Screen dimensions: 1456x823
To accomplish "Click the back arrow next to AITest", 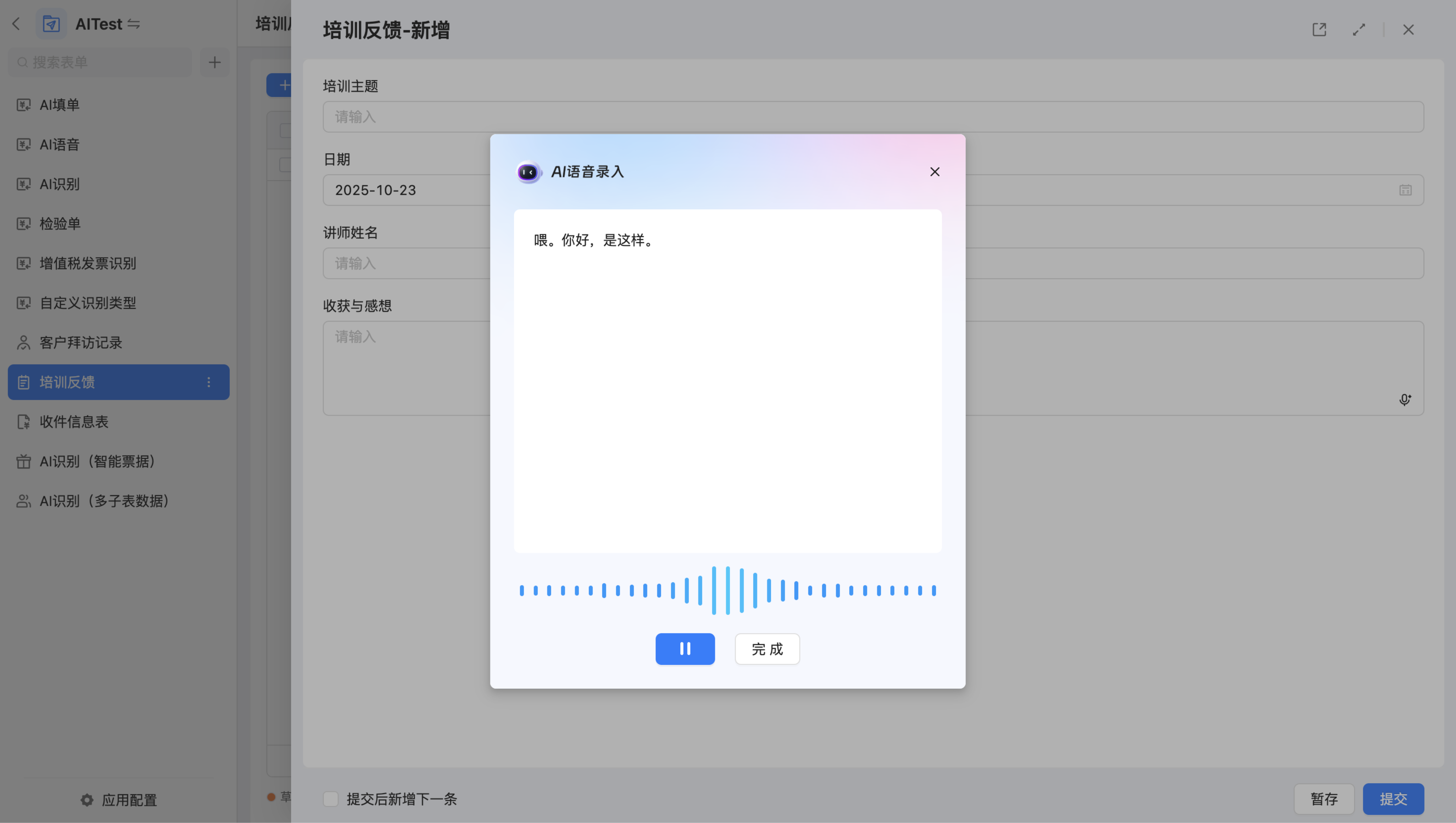I will click(x=16, y=24).
